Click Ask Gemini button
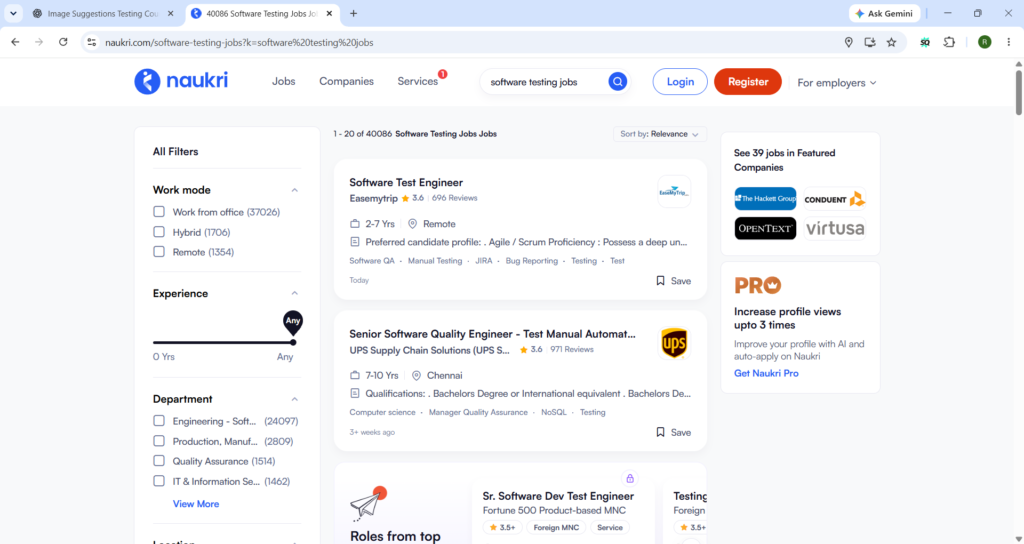Image resolution: width=1024 pixels, height=544 pixels. pos(884,13)
